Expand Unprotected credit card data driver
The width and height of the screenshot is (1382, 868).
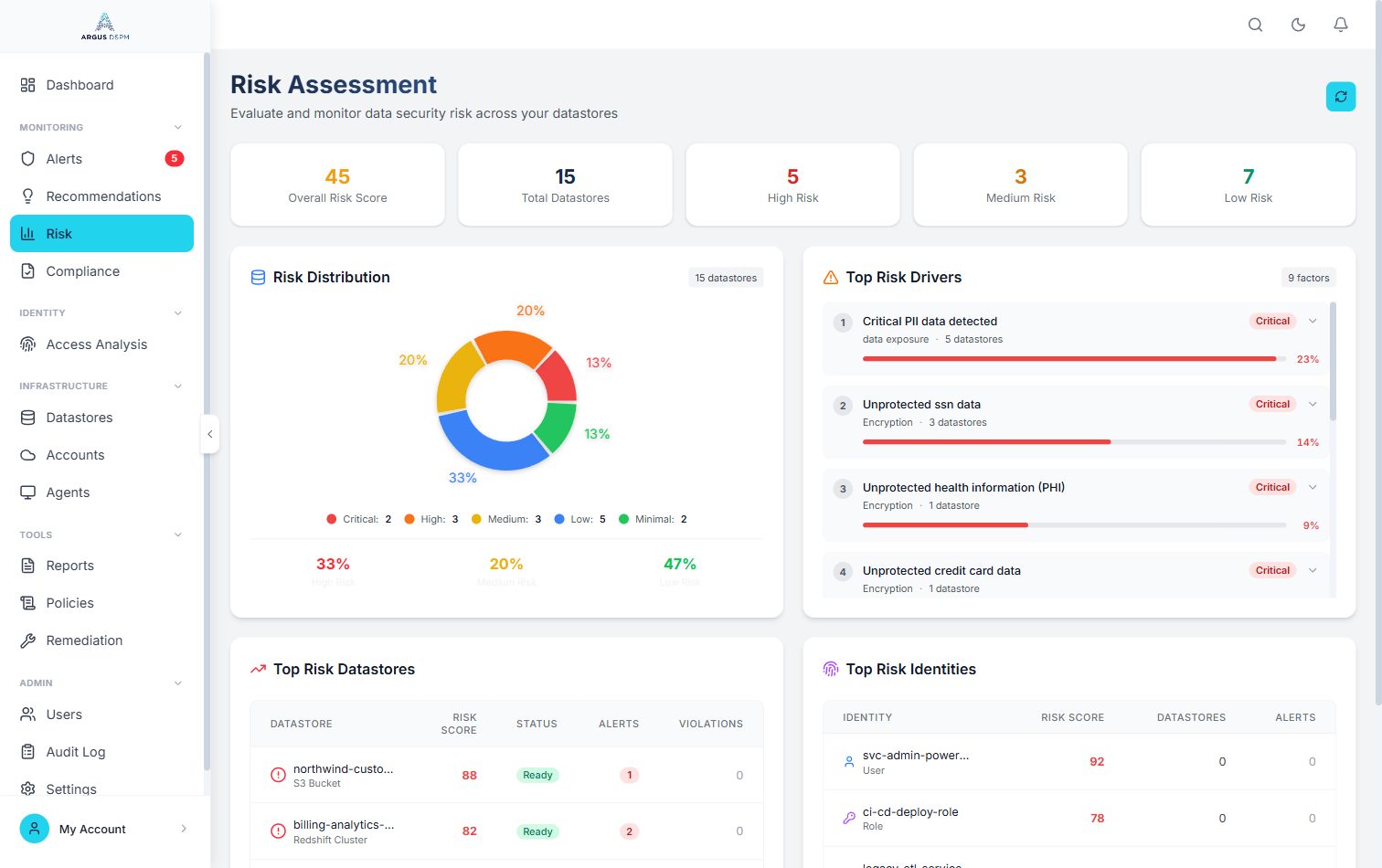[1313, 570]
